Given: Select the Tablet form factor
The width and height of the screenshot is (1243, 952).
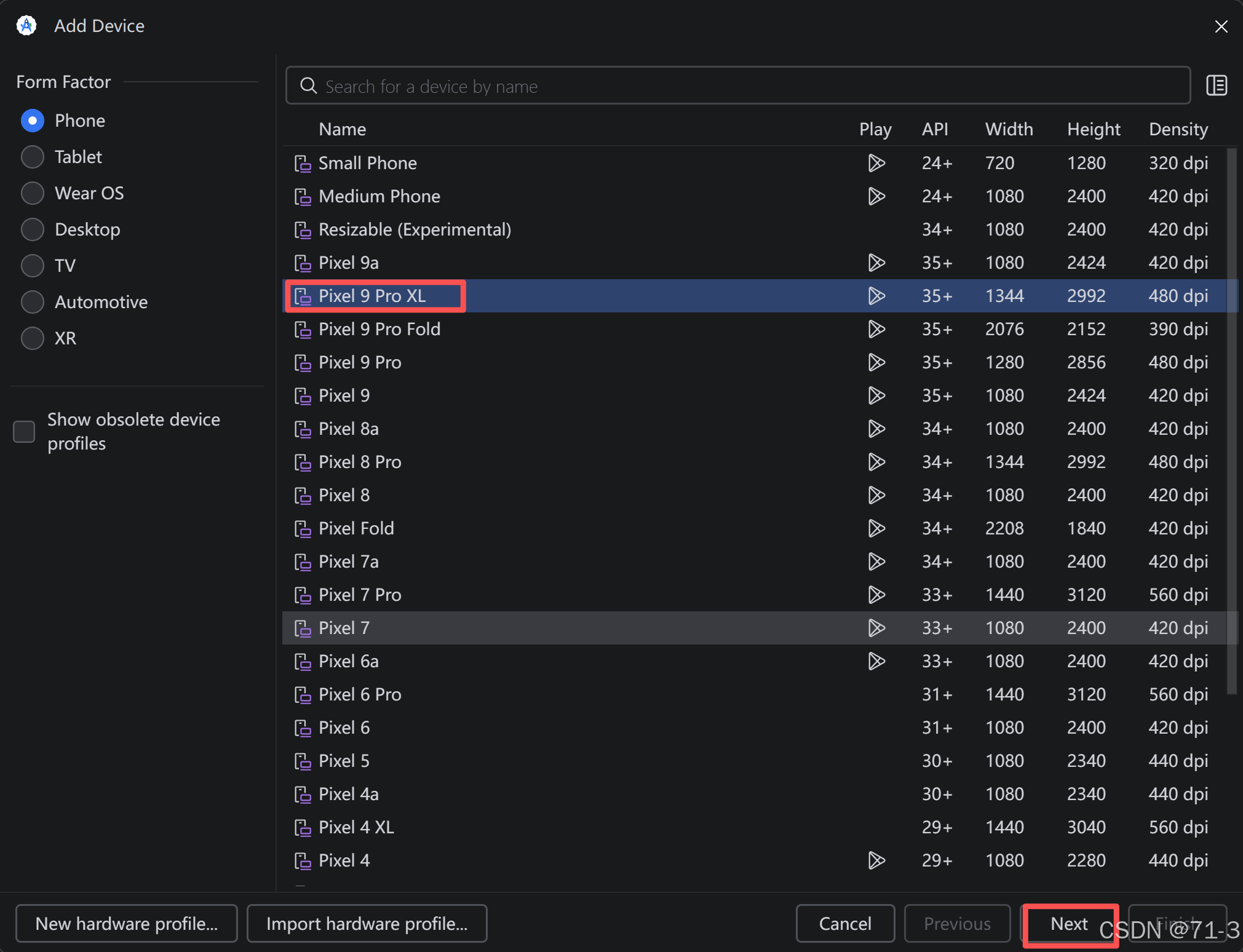Looking at the screenshot, I should [33, 157].
